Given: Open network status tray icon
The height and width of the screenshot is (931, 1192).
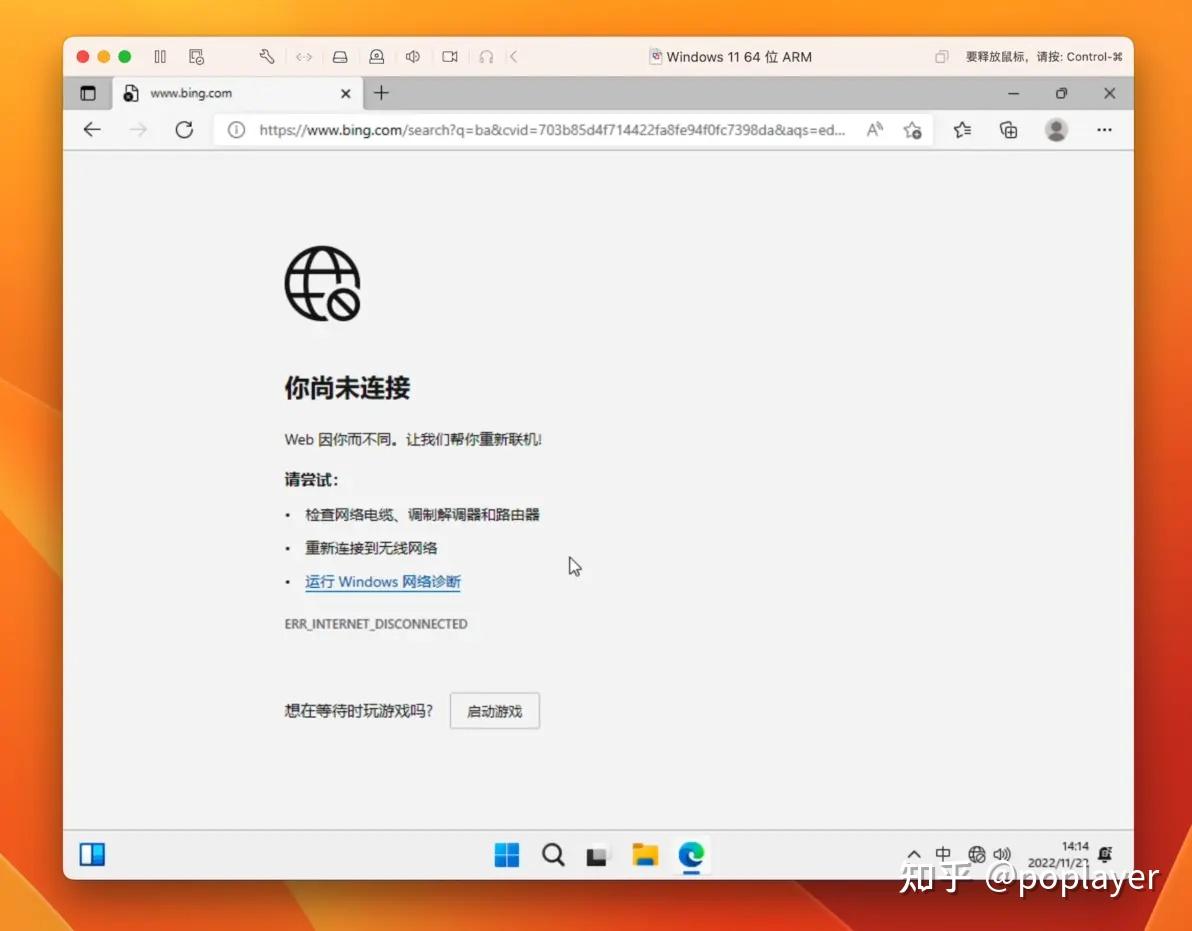Looking at the screenshot, I should (977, 855).
